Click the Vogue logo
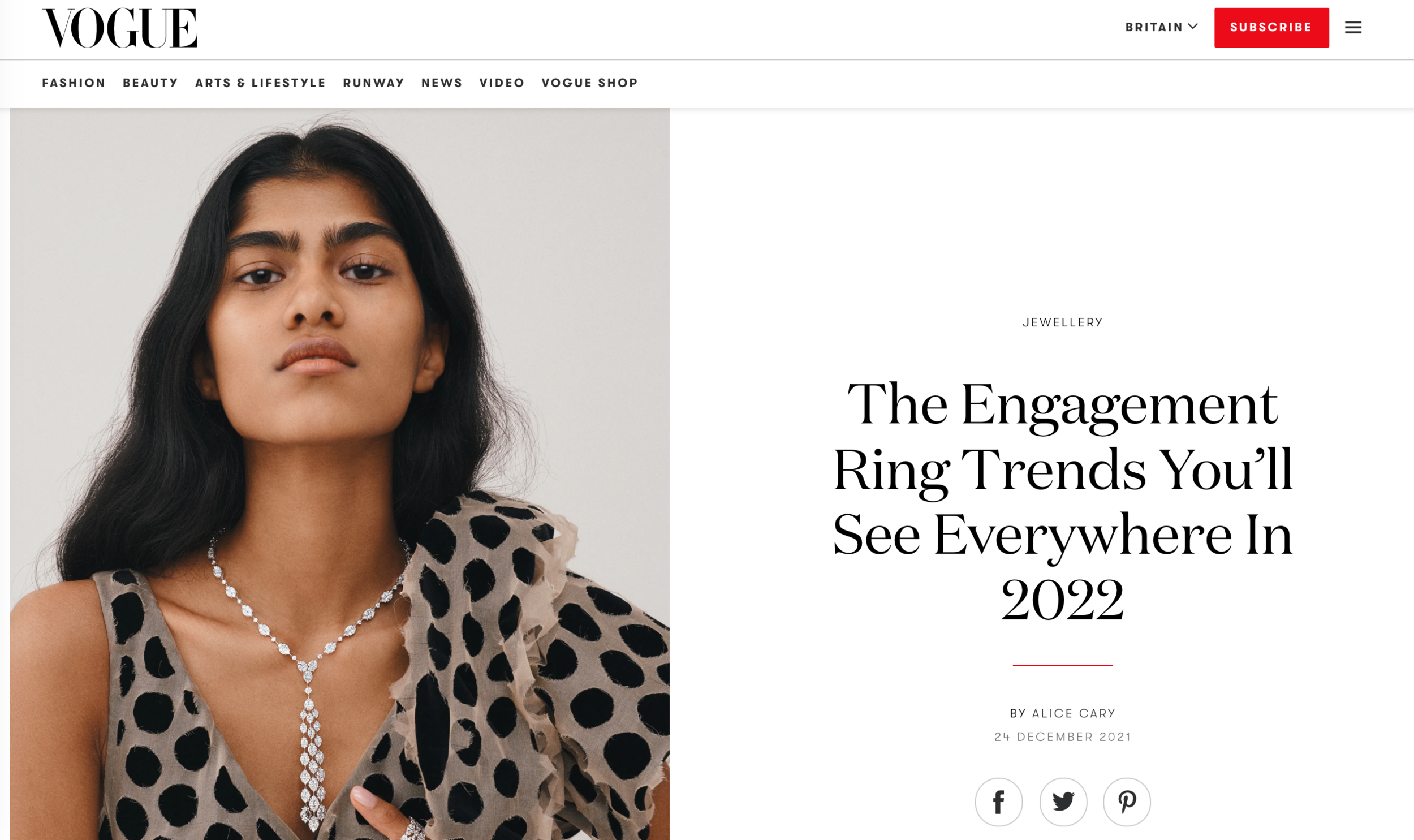The image size is (1414, 840). coord(120,28)
